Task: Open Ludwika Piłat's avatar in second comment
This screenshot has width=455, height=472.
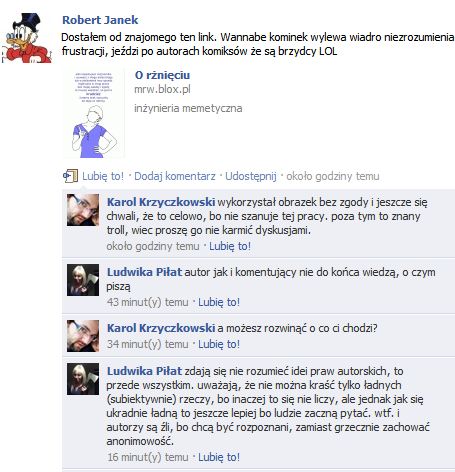Action: click(83, 280)
